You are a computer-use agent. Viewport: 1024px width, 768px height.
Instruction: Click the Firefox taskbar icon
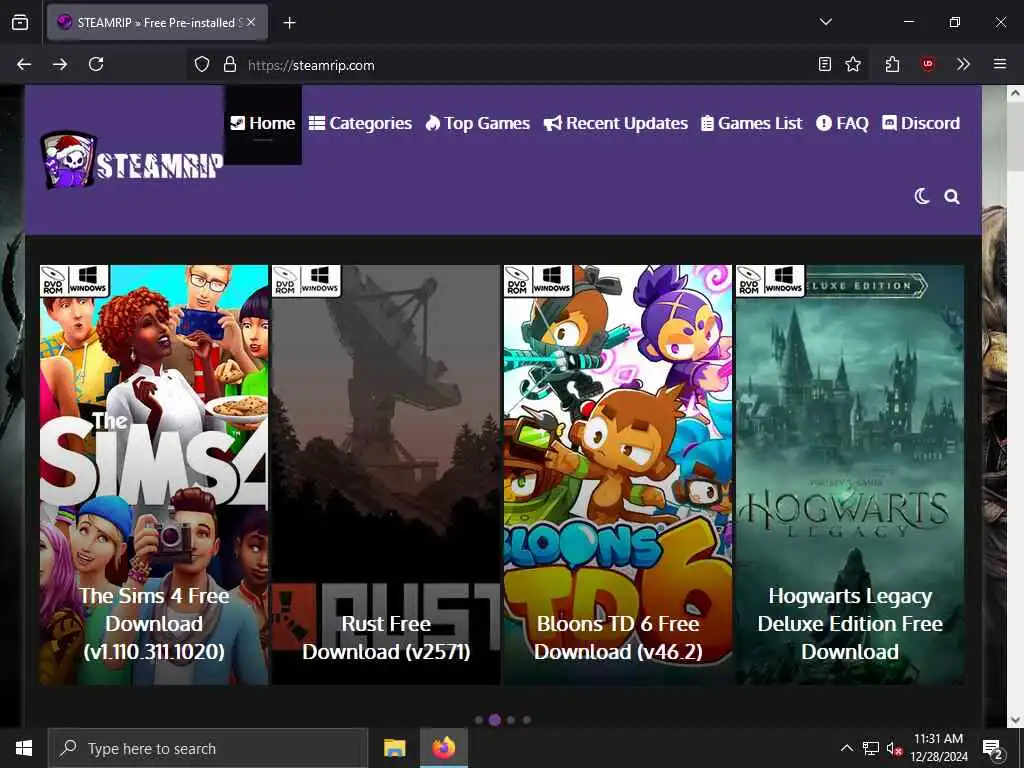(443, 748)
